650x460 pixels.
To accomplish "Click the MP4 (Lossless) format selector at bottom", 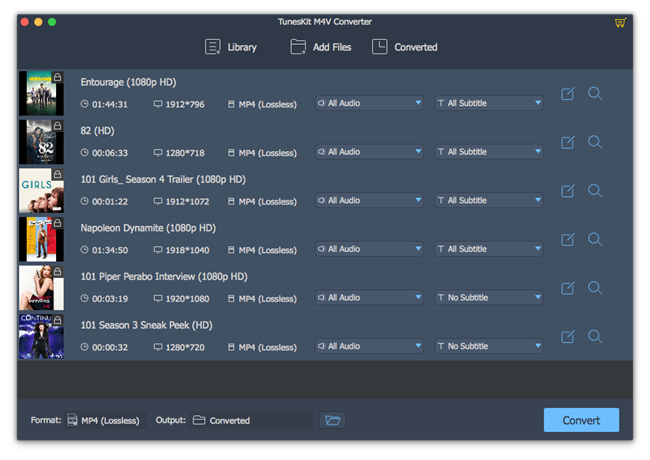I will click(x=106, y=420).
